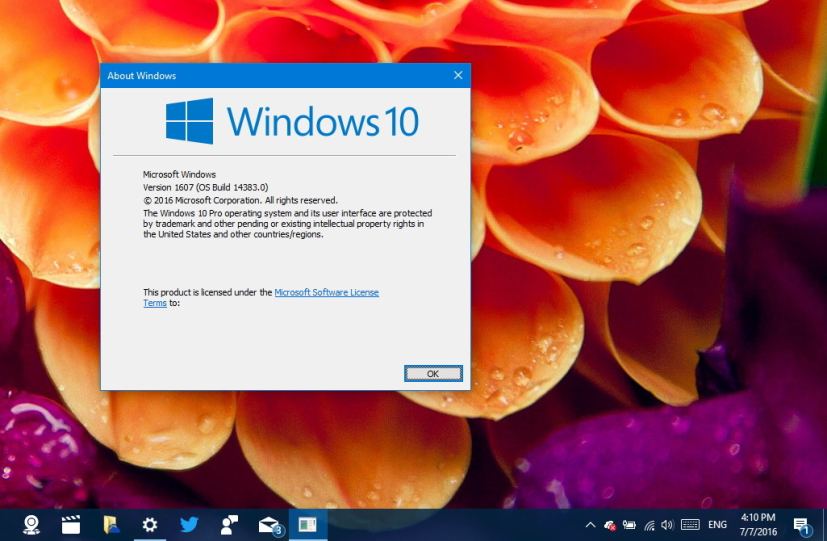Open the Microsoft Software License Terms link
Image resolution: width=827 pixels, height=541 pixels.
[326, 292]
